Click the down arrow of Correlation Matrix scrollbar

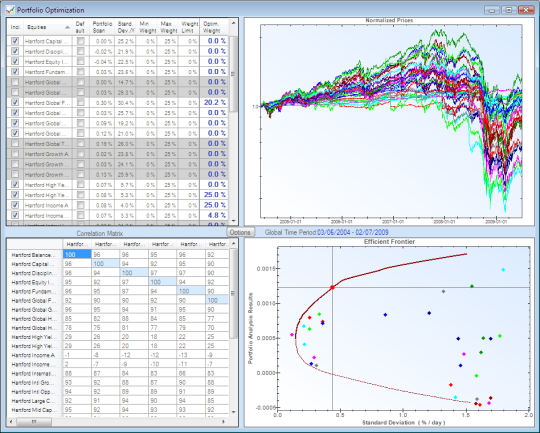[x=233, y=411]
